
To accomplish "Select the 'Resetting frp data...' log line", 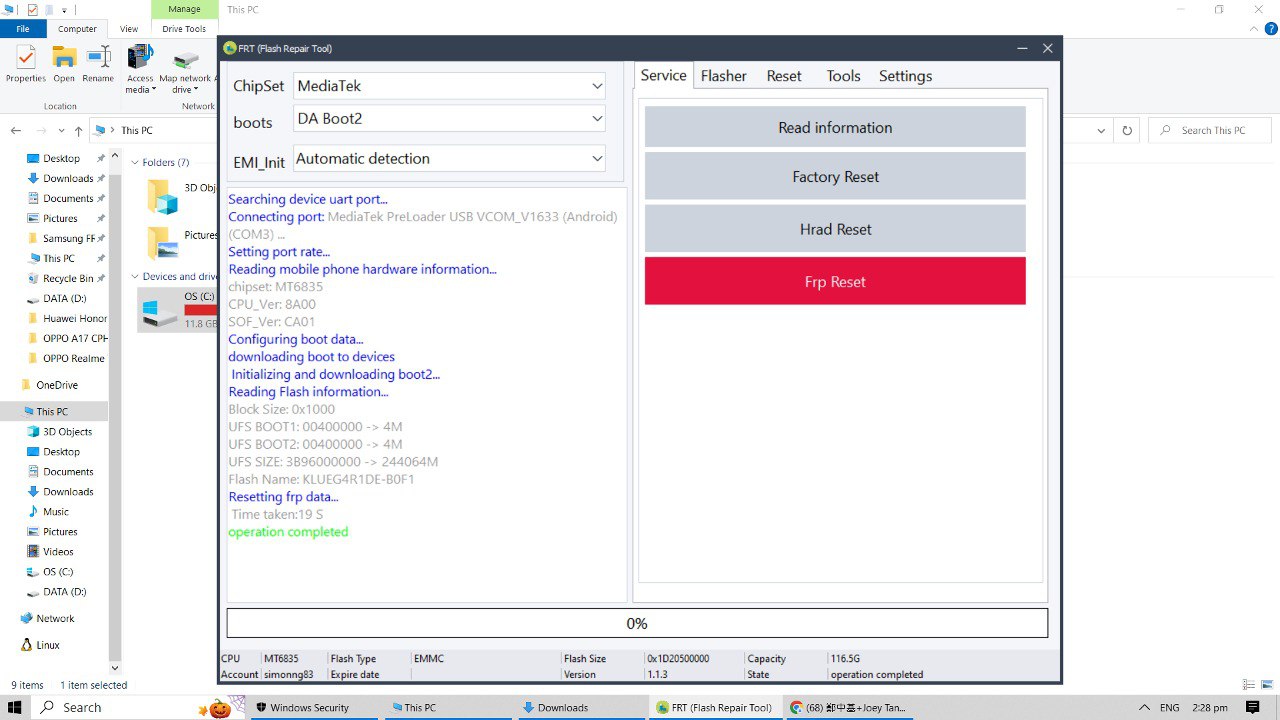I will point(283,497).
